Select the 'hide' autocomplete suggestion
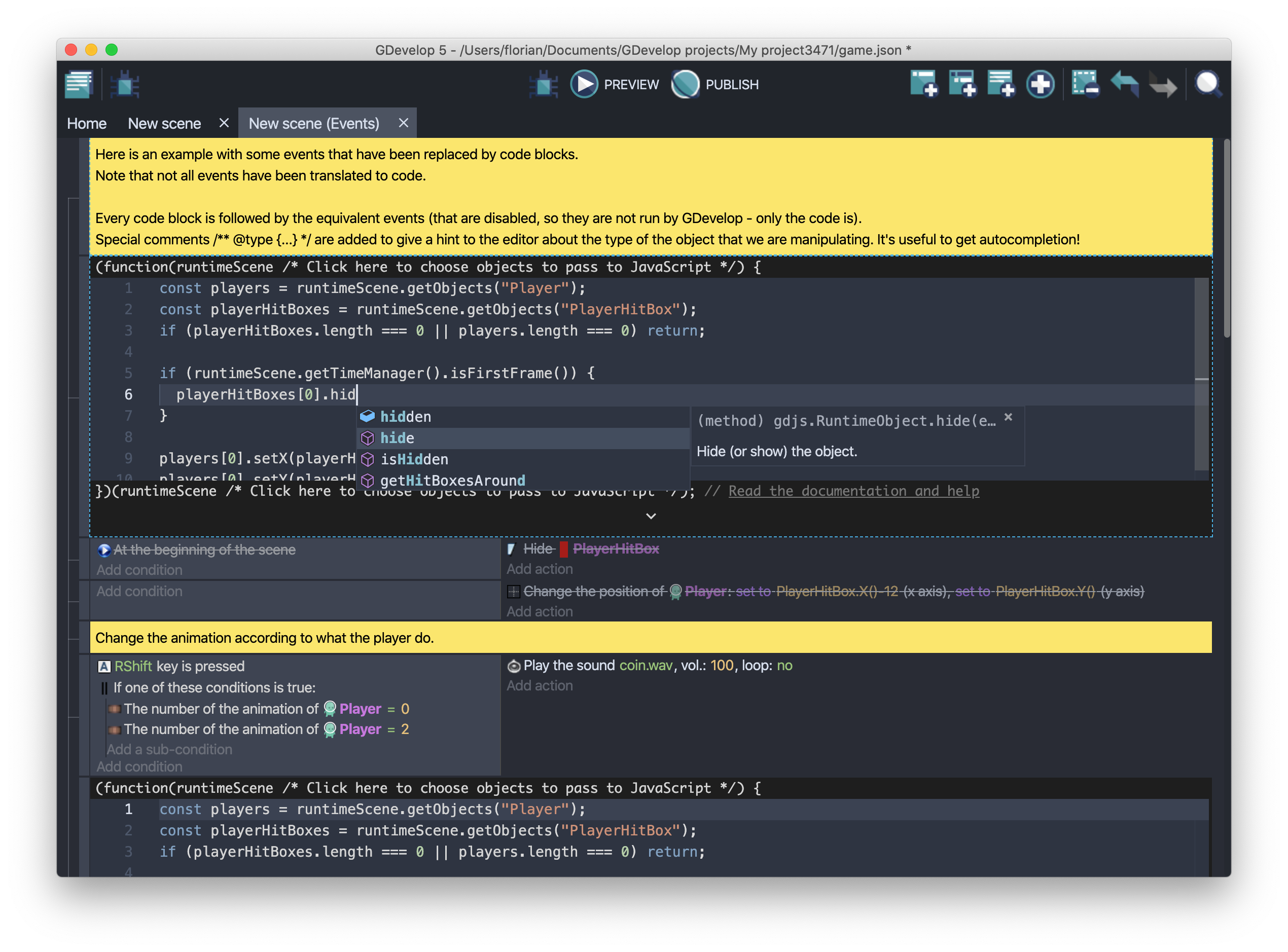Image resolution: width=1288 pixels, height=952 pixels. tap(523, 438)
